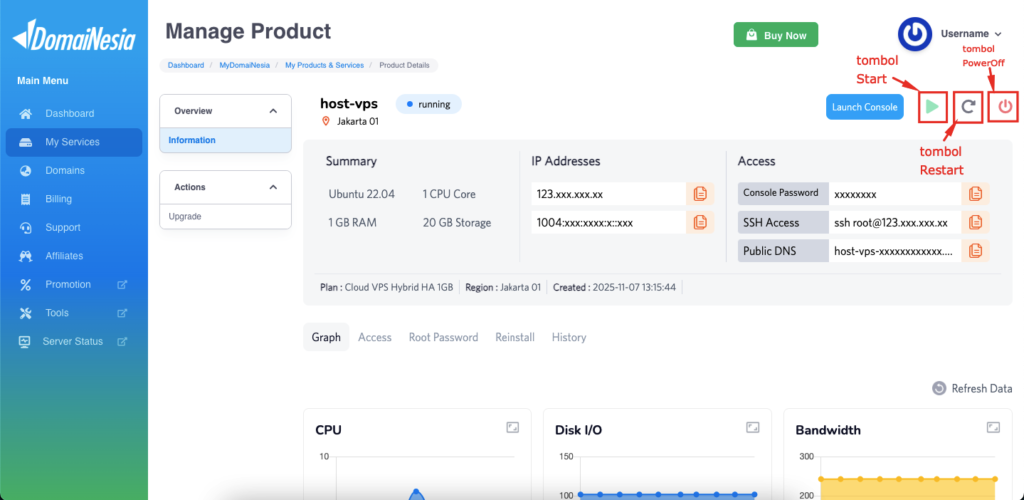Click the Promotion percent icon
The width and height of the screenshot is (1024, 500).
pyautogui.click(x=25, y=285)
